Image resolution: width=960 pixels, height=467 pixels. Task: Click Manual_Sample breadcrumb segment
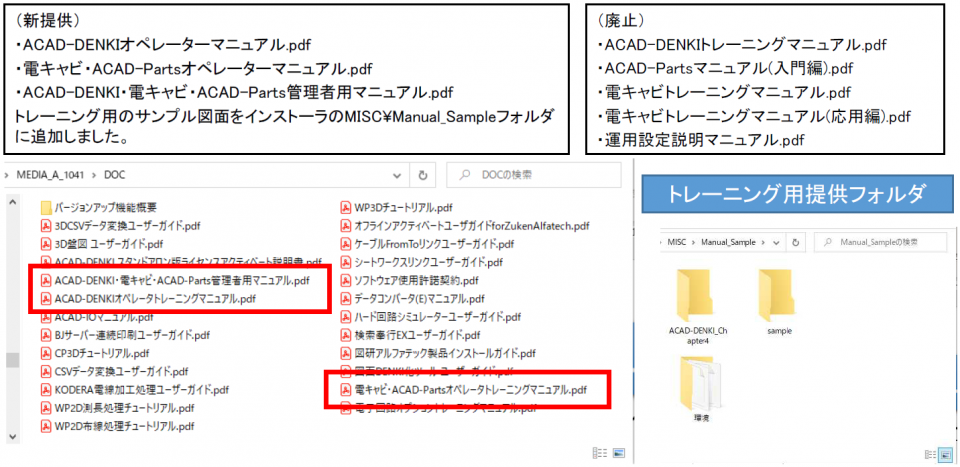(x=729, y=242)
